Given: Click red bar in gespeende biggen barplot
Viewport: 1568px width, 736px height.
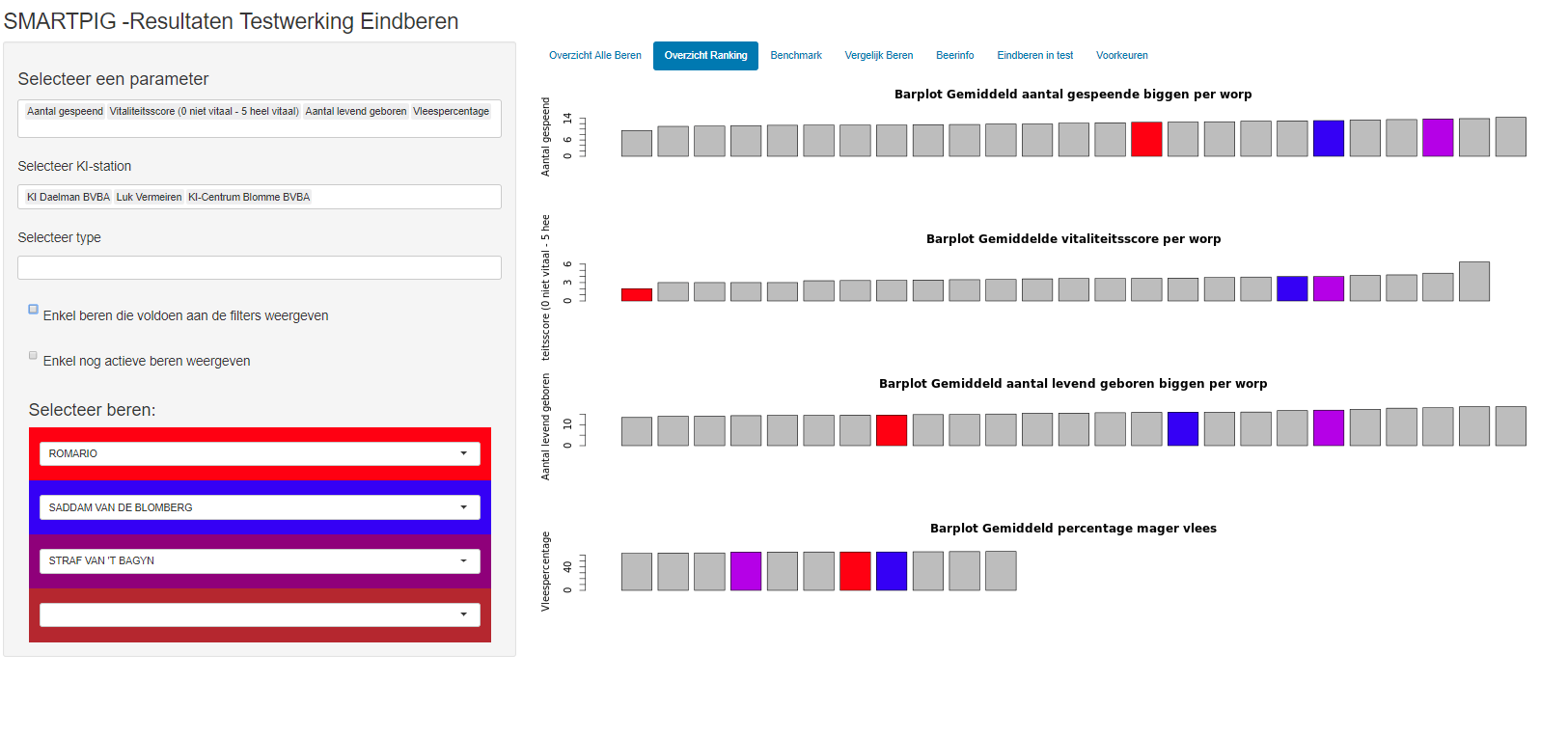Looking at the screenshot, I should [1145, 139].
